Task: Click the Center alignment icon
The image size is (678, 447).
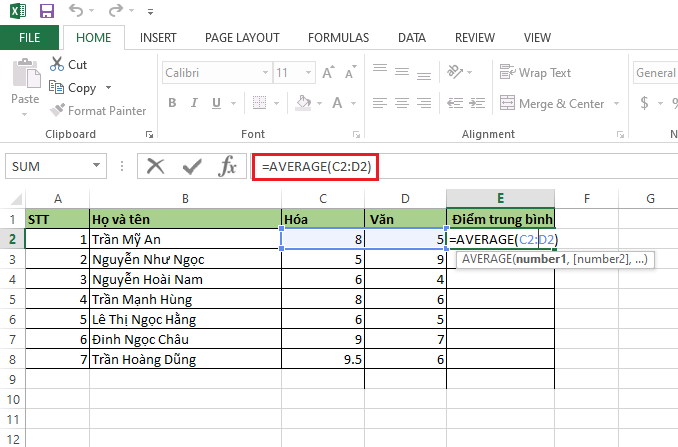Action: click(402, 103)
